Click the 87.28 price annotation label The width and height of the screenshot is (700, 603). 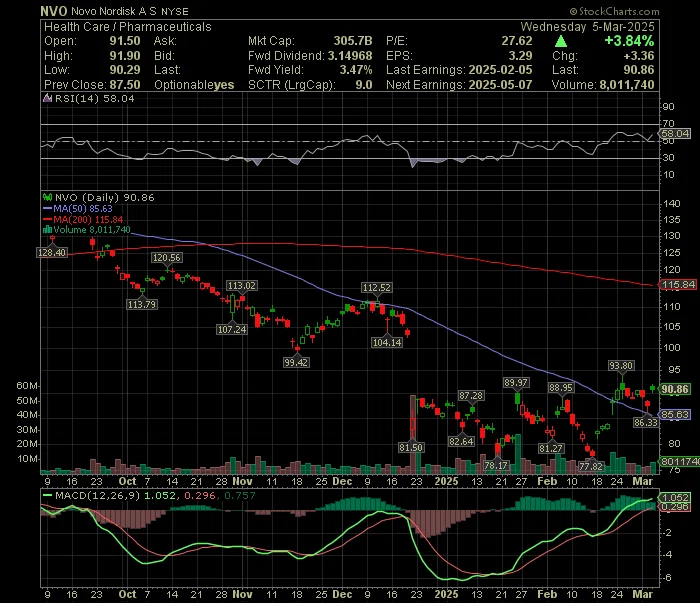[471, 396]
